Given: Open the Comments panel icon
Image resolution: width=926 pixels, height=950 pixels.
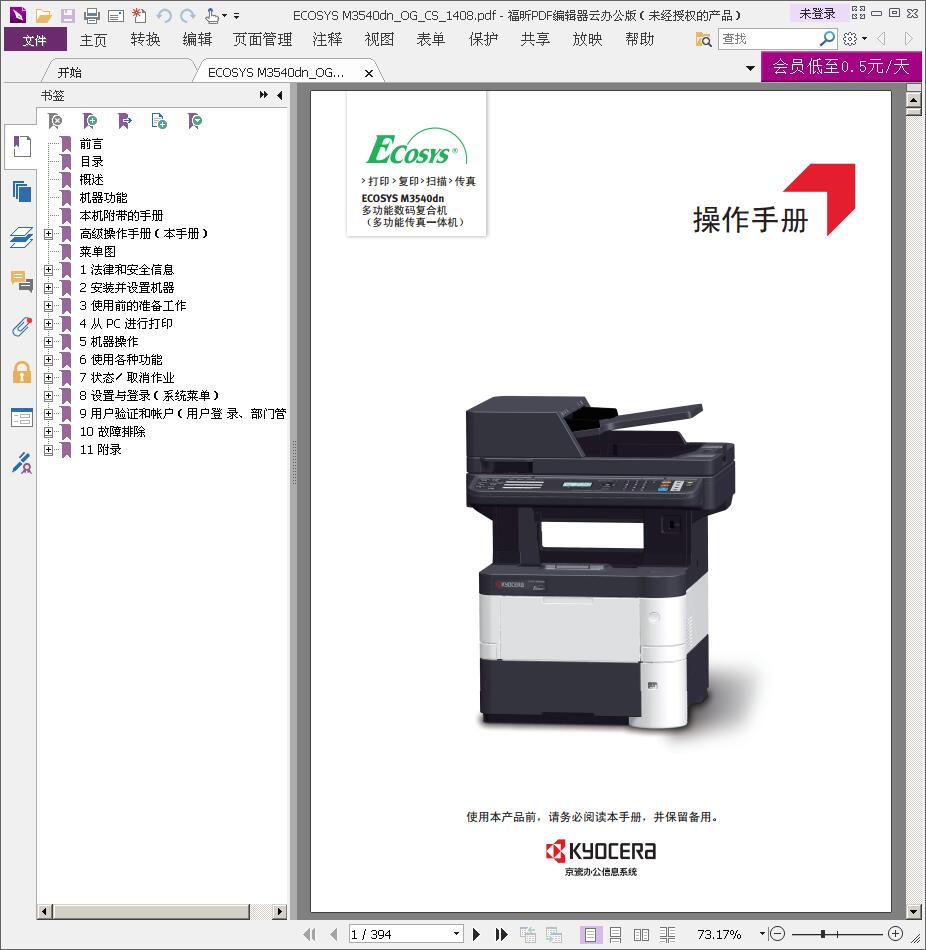Looking at the screenshot, I should tap(22, 282).
